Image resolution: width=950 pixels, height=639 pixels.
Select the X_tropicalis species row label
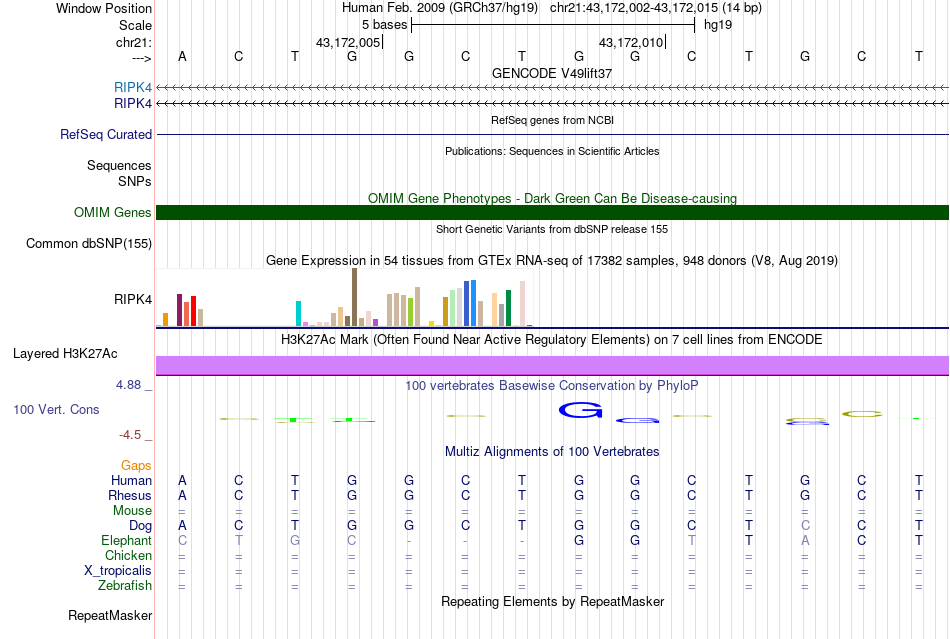(118, 571)
